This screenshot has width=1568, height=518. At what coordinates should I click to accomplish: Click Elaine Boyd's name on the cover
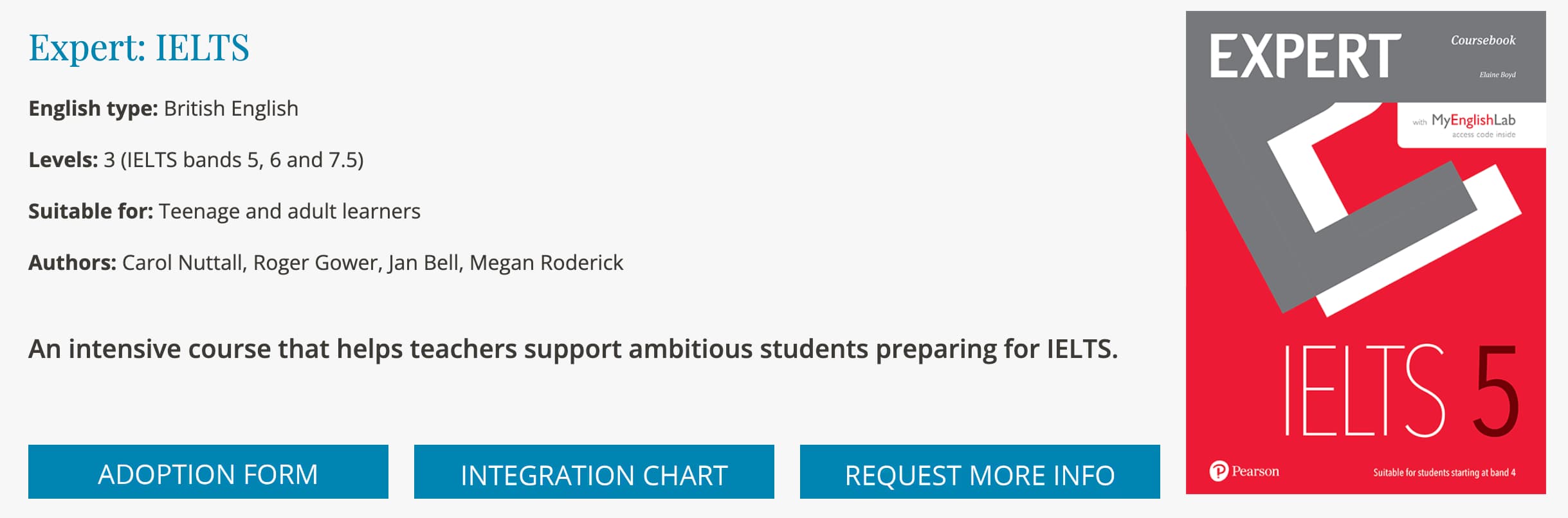point(1497,75)
